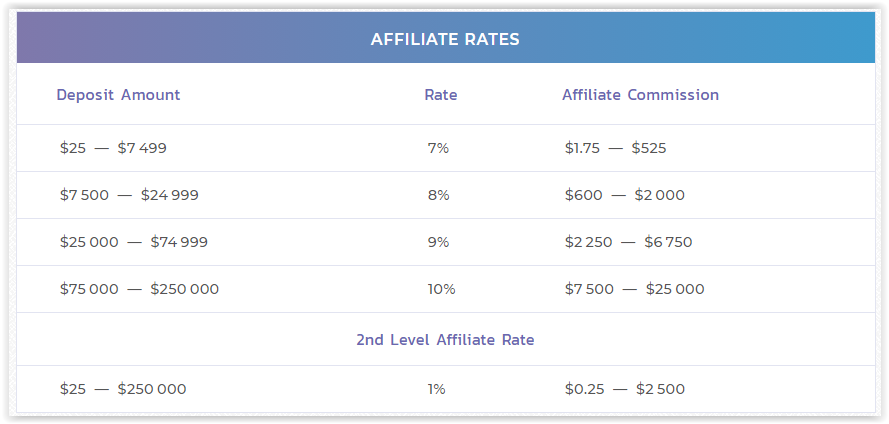Click the $7 500 — $25 000 commission cell

[x=634, y=289]
